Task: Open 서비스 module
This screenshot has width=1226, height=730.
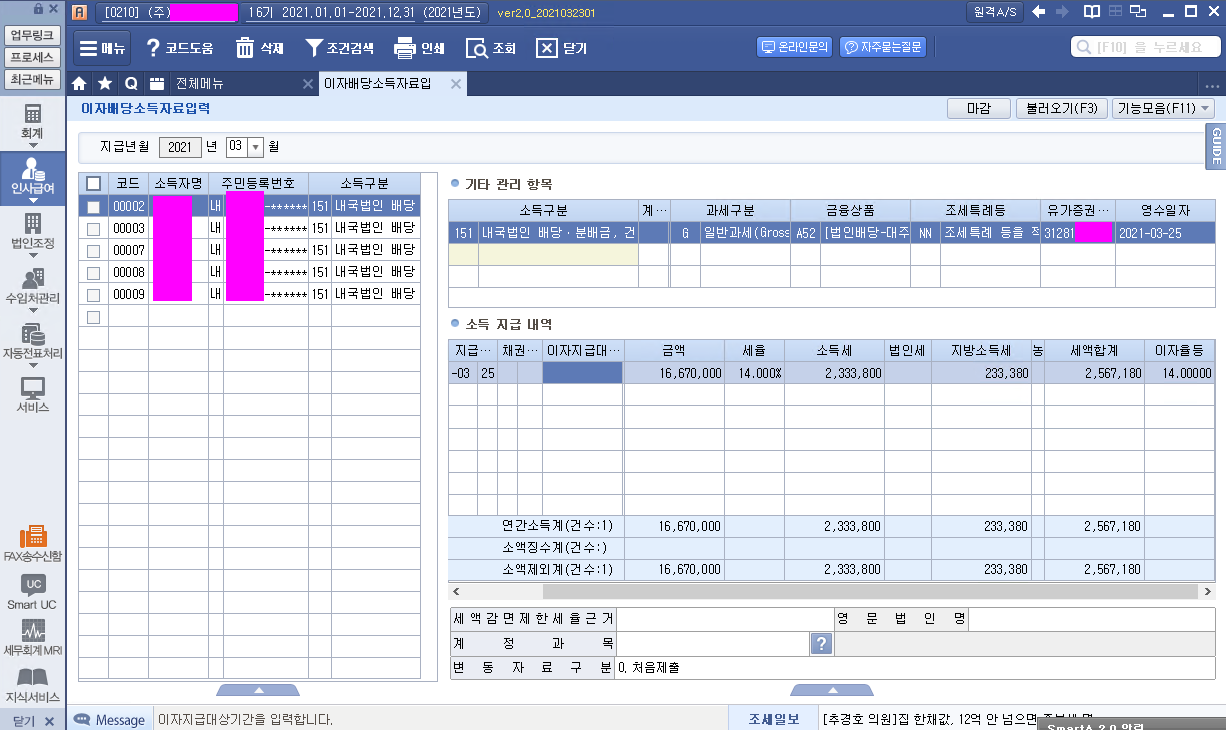Action: tap(33, 395)
